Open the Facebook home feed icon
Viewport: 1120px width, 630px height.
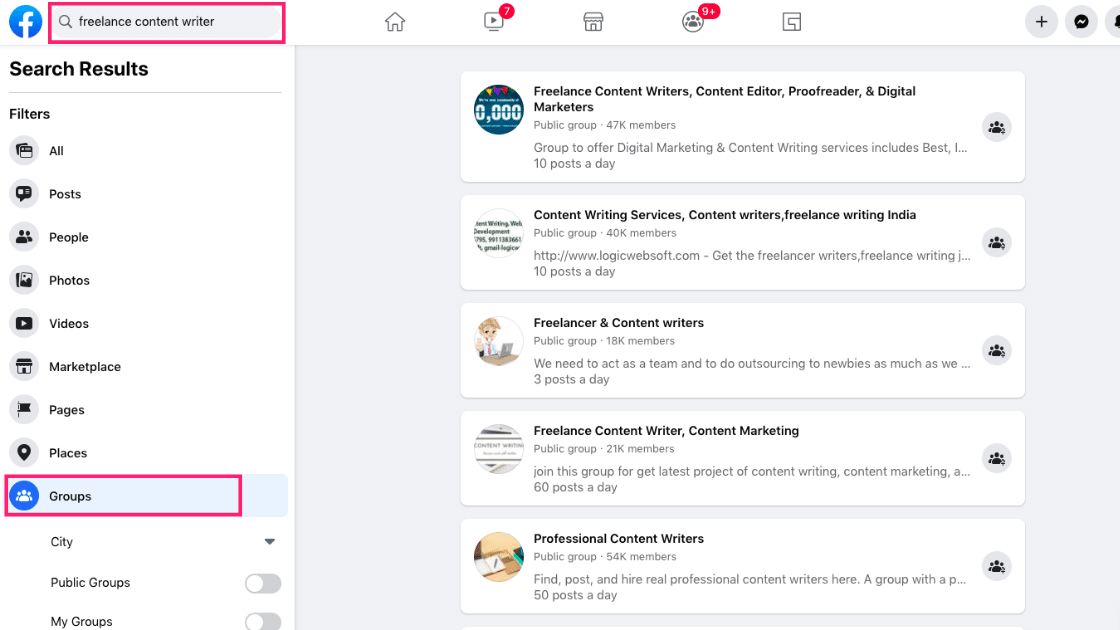(394, 21)
